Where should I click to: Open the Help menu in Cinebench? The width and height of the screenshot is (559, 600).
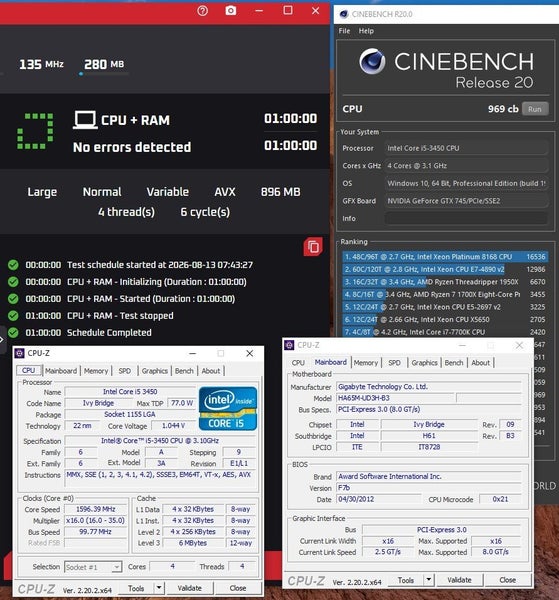(366, 31)
